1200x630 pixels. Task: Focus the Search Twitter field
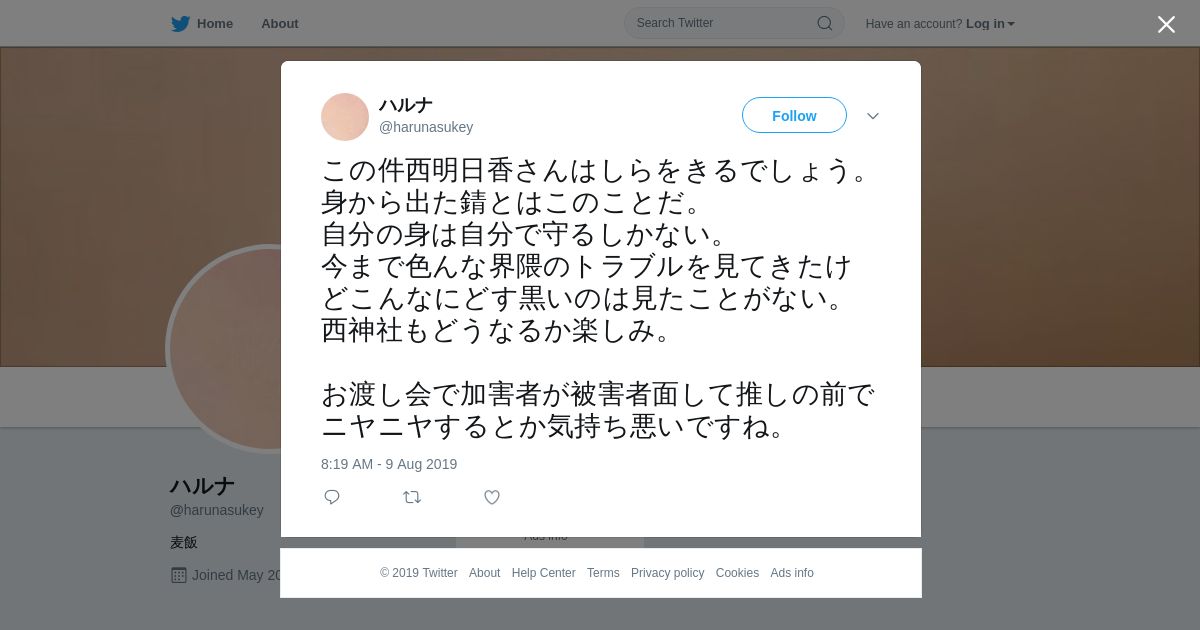click(734, 23)
